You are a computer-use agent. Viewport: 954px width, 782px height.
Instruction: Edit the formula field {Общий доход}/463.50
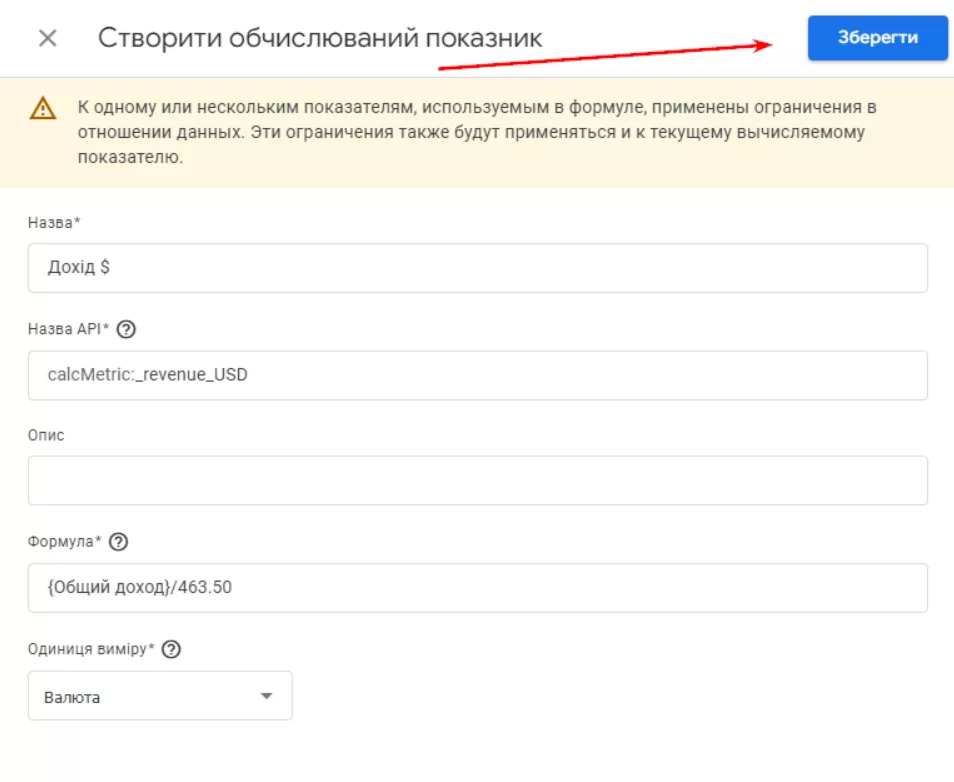pos(478,588)
